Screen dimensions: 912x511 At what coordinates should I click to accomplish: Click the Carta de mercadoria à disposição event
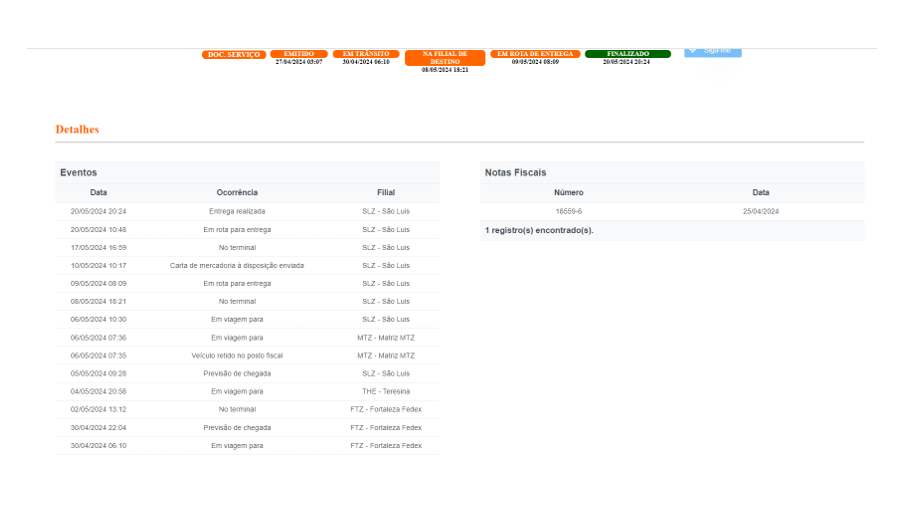click(x=237, y=265)
